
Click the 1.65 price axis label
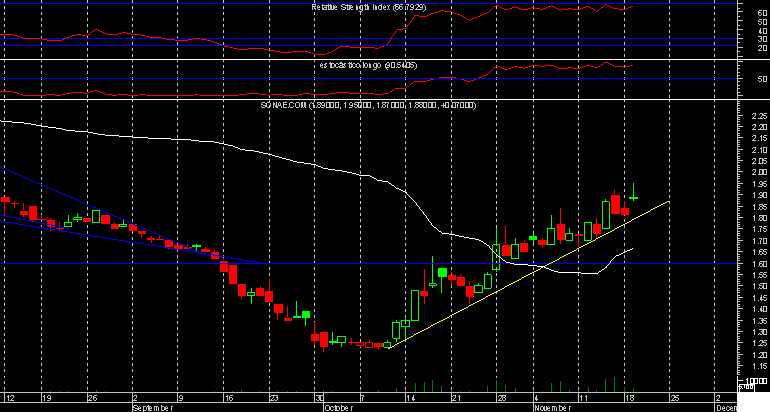tap(759, 252)
